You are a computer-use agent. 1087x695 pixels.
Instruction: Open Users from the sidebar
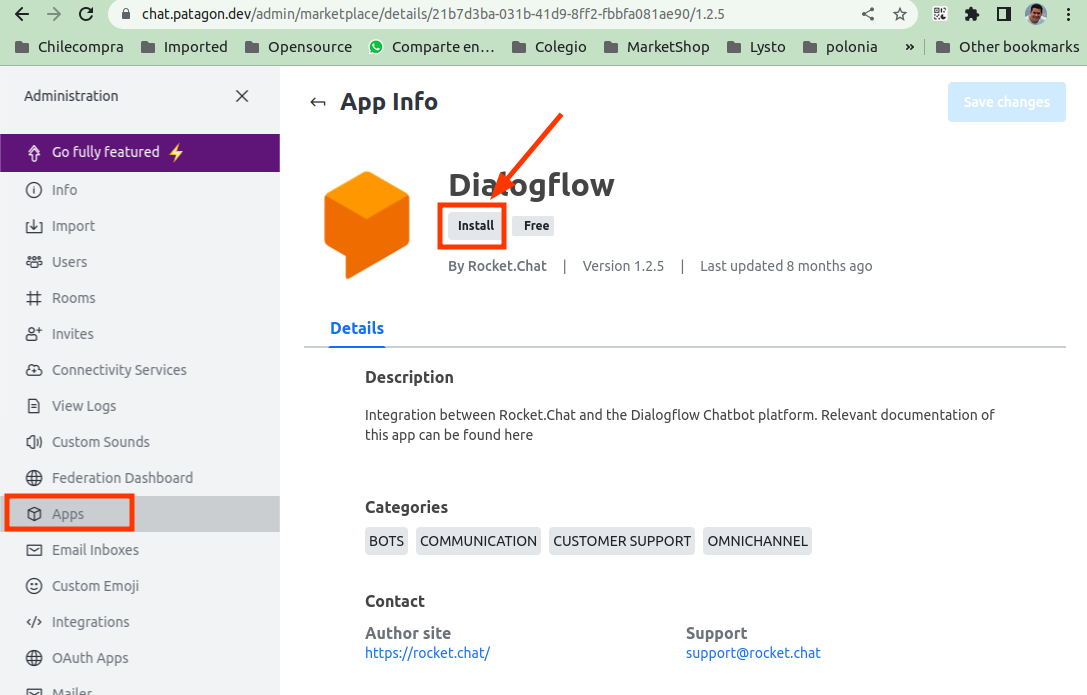click(x=69, y=262)
